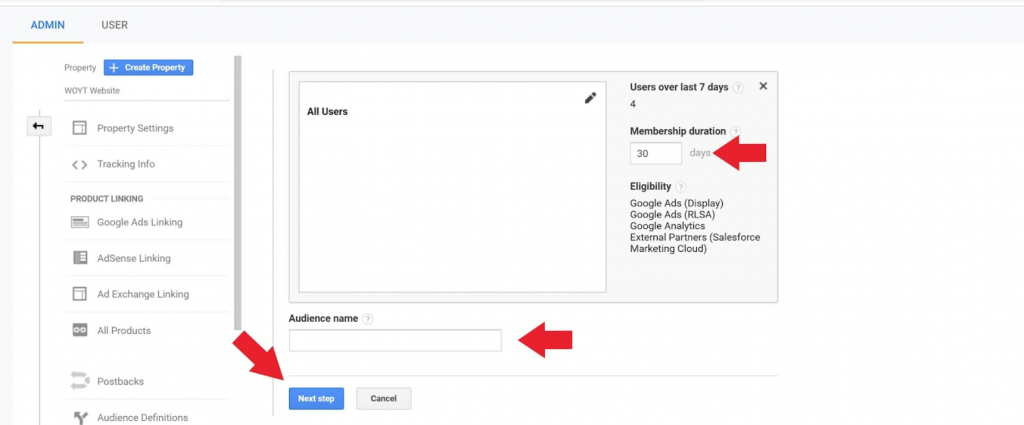
Task: Click the Cancel button
Action: pyautogui.click(x=383, y=398)
